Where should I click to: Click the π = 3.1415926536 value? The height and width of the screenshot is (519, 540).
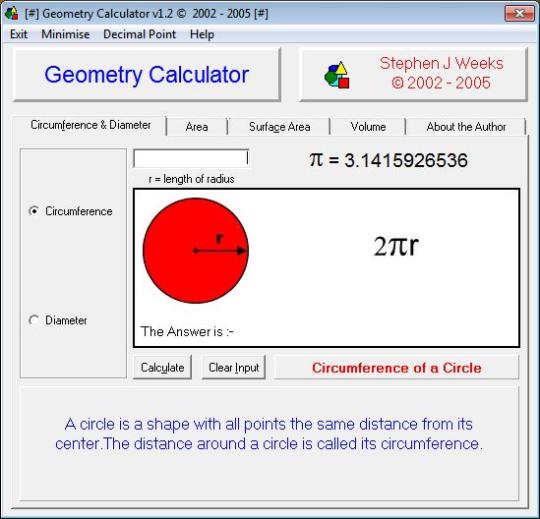(x=388, y=160)
